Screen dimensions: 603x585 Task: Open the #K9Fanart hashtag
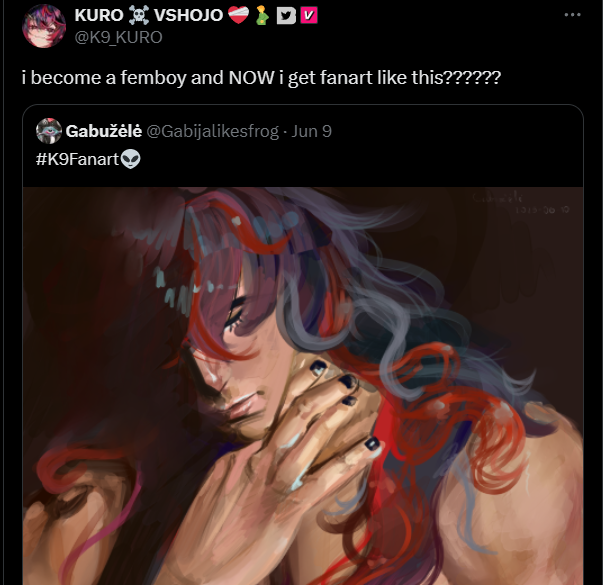[x=77, y=159]
